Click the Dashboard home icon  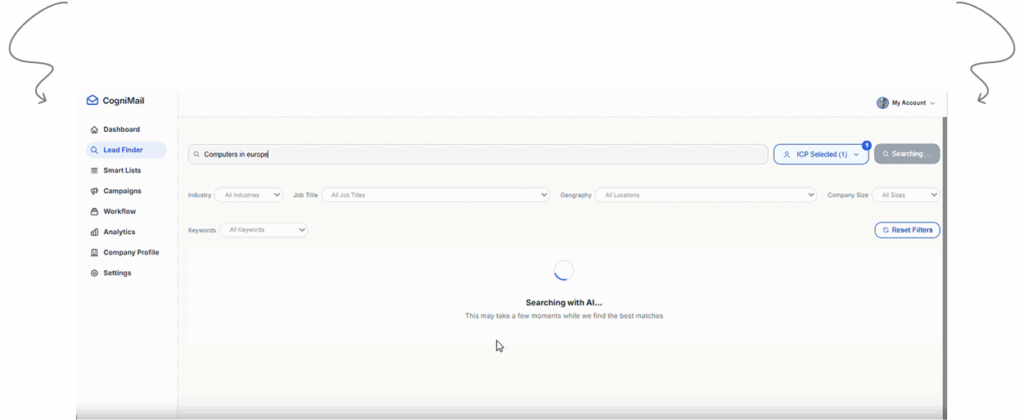(x=94, y=130)
